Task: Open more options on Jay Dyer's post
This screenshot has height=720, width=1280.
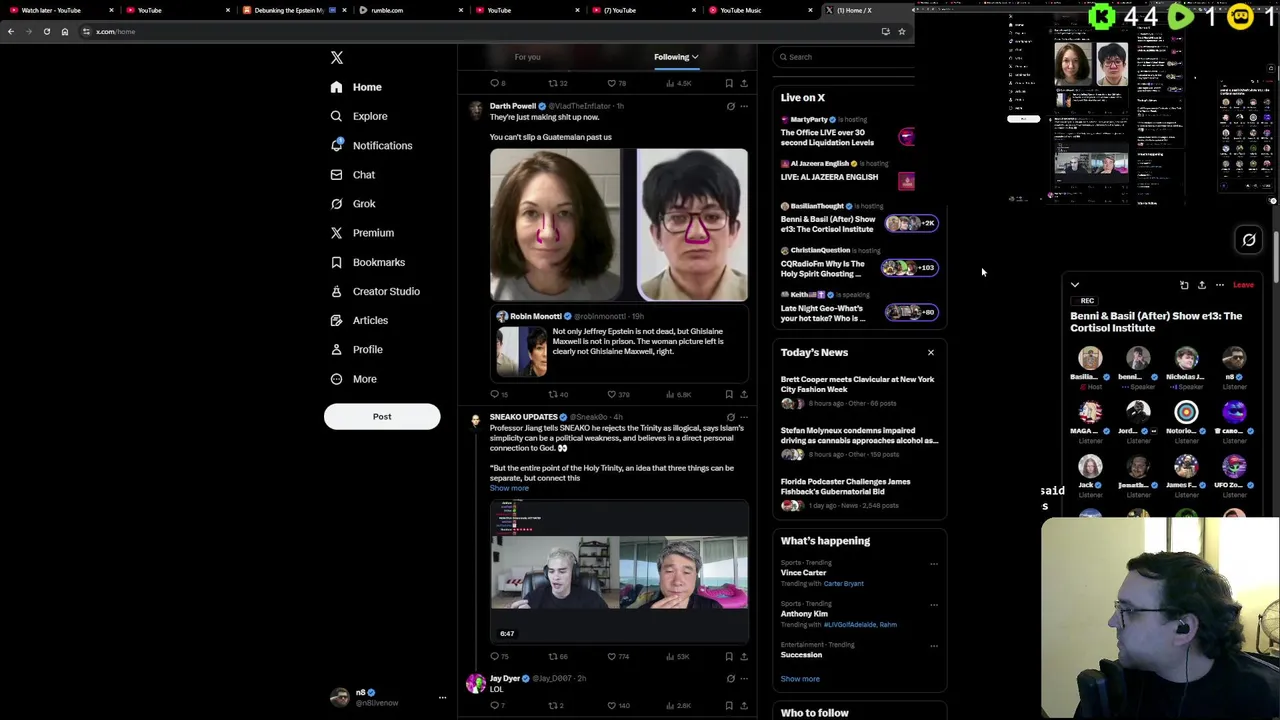Action: point(744,678)
